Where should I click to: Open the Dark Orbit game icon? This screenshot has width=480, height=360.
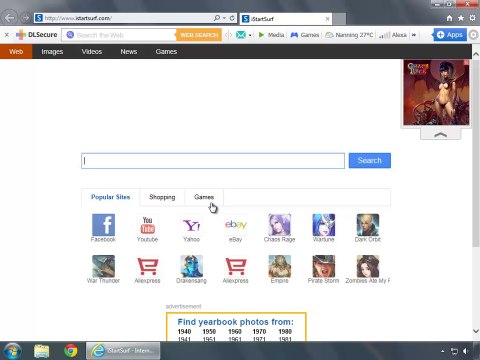point(368,225)
